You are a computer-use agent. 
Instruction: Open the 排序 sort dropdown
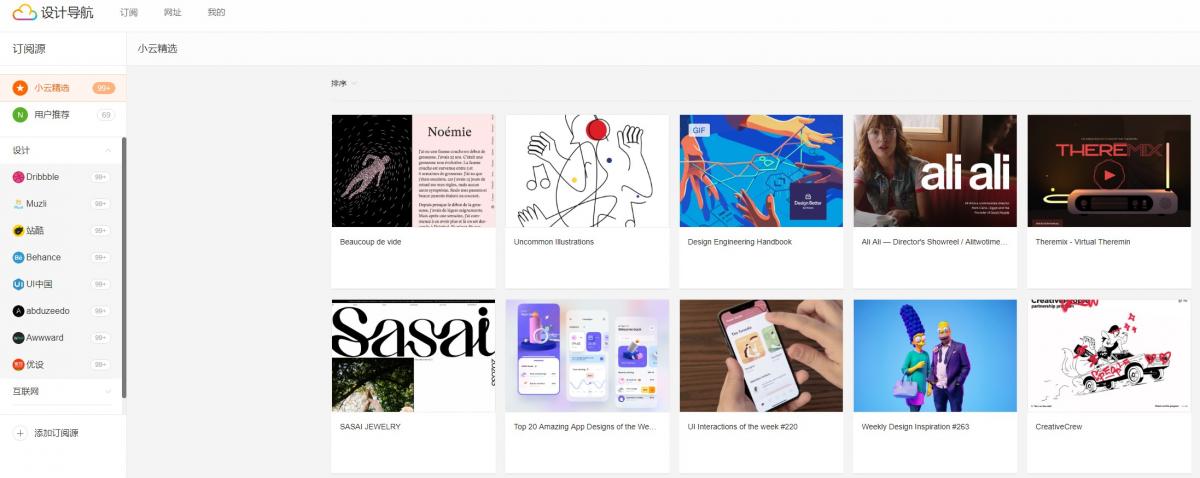[344, 83]
